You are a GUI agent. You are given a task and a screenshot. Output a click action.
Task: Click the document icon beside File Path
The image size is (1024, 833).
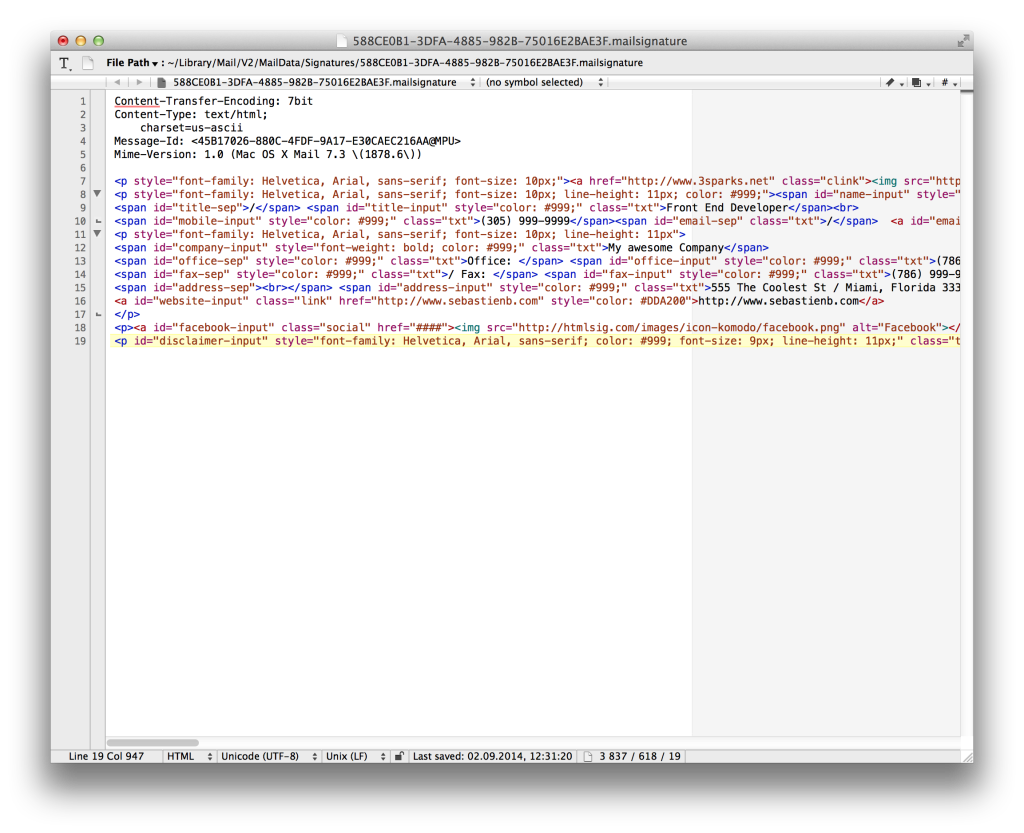[88, 62]
